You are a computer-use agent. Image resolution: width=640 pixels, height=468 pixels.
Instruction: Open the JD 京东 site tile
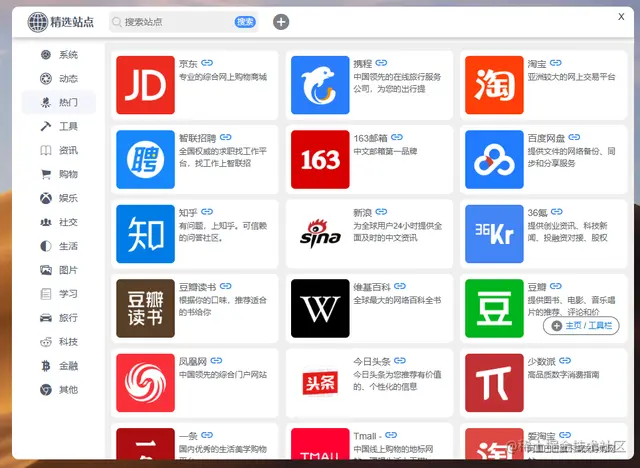145,85
